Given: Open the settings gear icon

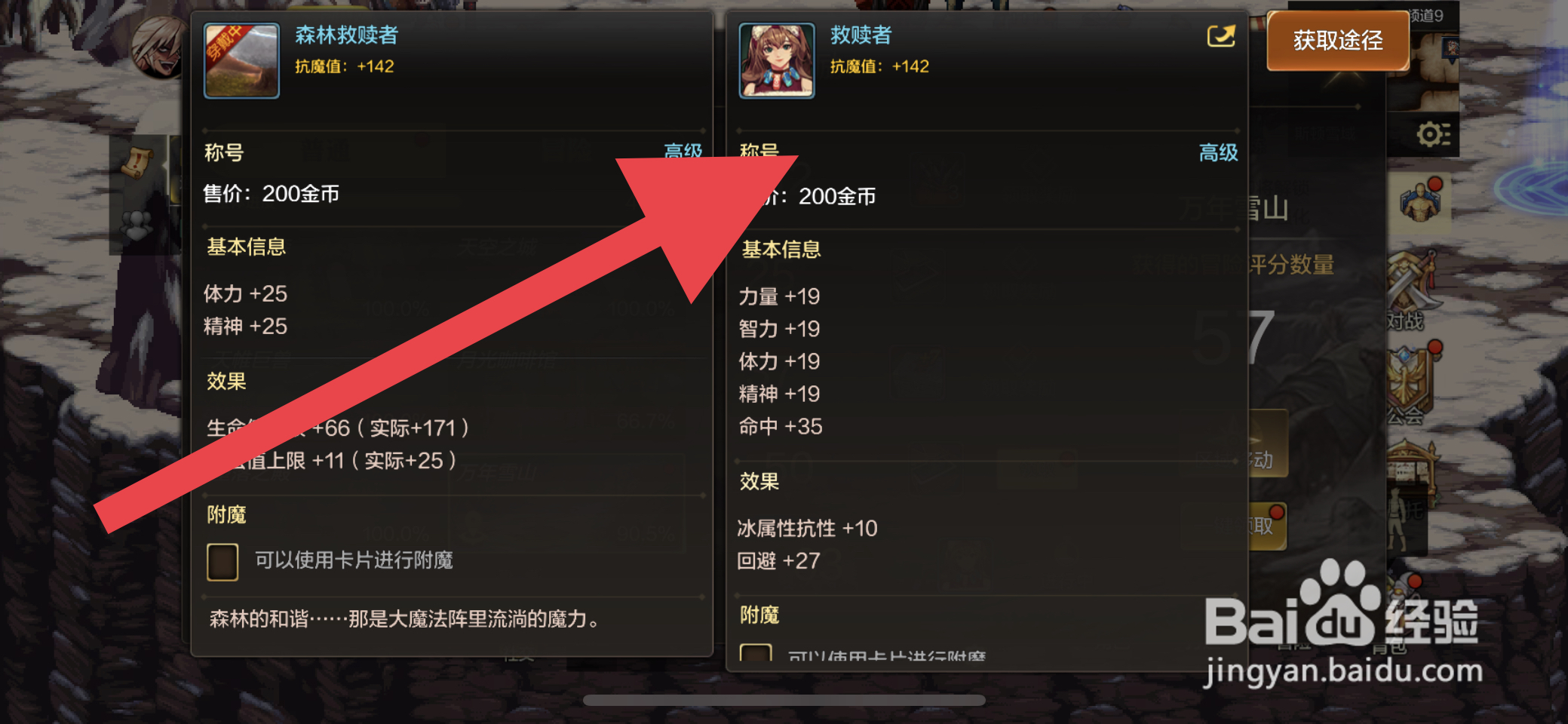Looking at the screenshot, I should pyautogui.click(x=1433, y=134).
